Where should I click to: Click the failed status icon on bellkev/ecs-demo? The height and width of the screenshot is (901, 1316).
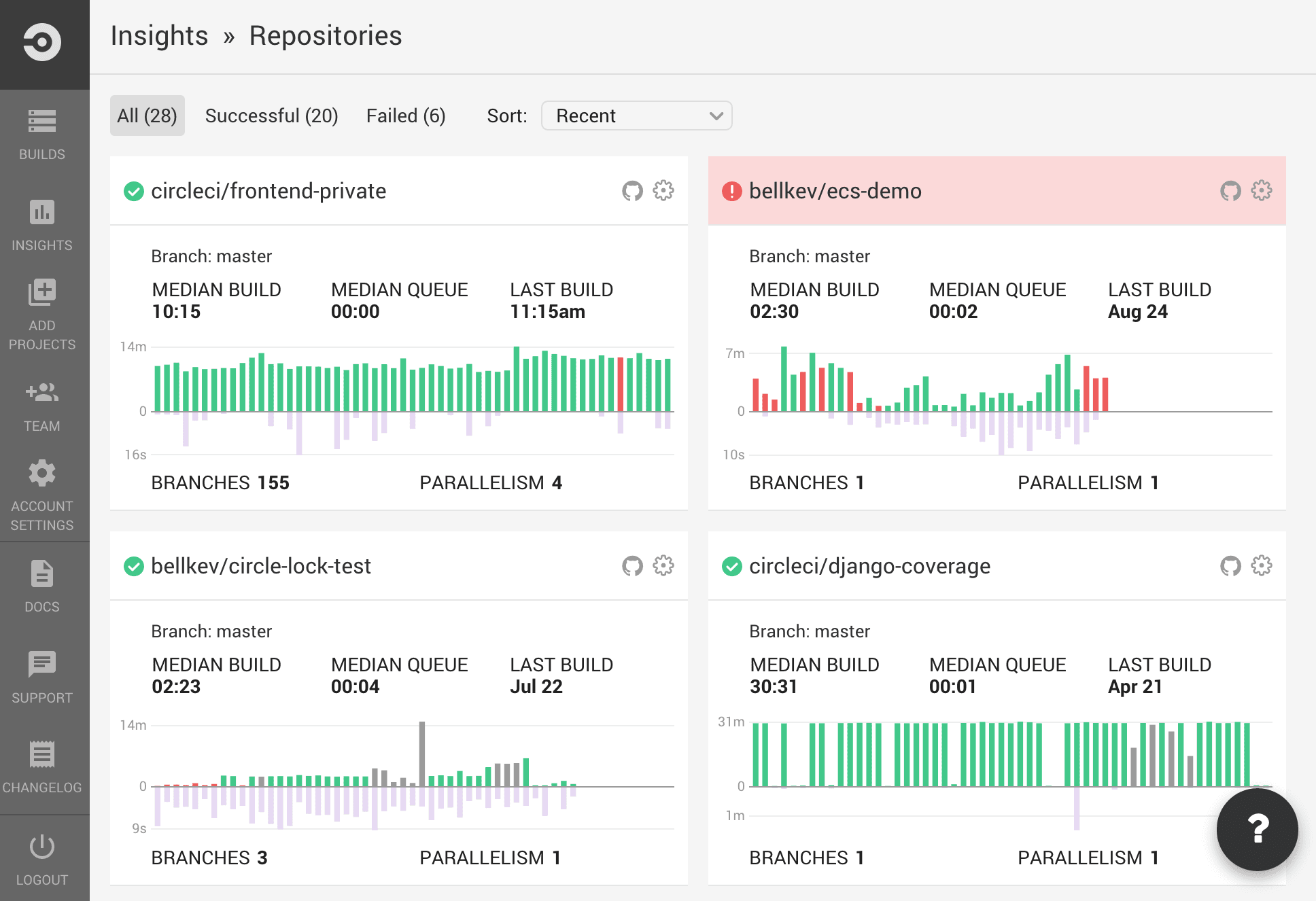coord(732,191)
